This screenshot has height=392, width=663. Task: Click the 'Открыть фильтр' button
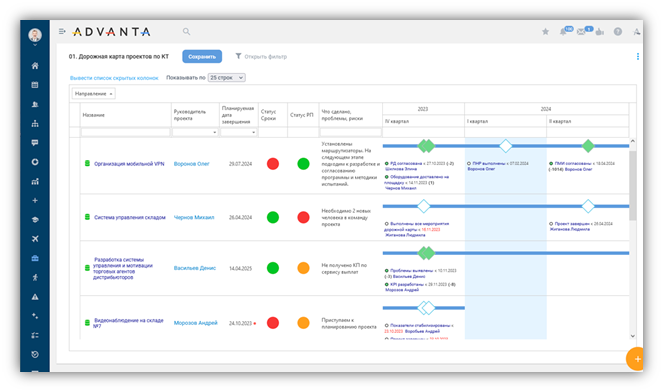(x=261, y=57)
